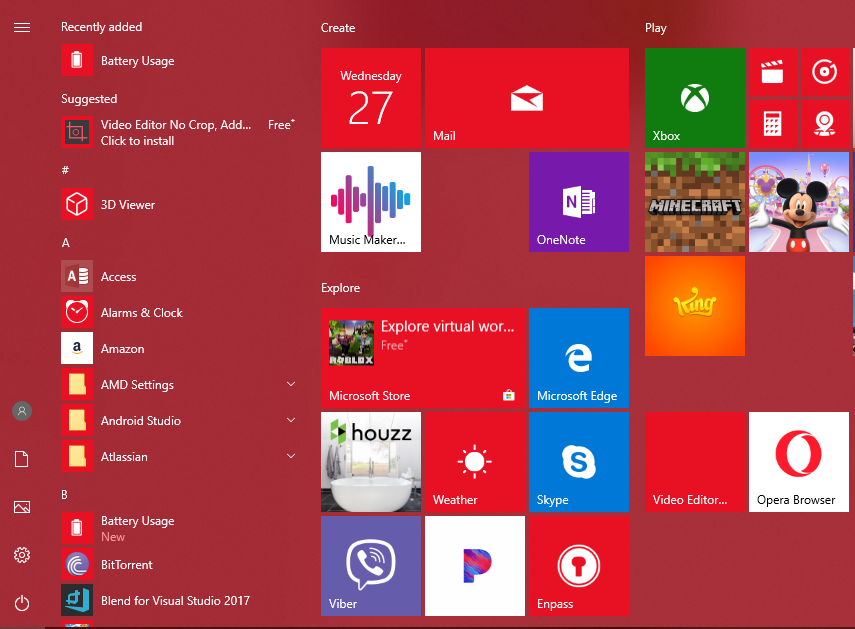855x629 pixels.
Task: Open the King game tile
Action: (x=695, y=306)
